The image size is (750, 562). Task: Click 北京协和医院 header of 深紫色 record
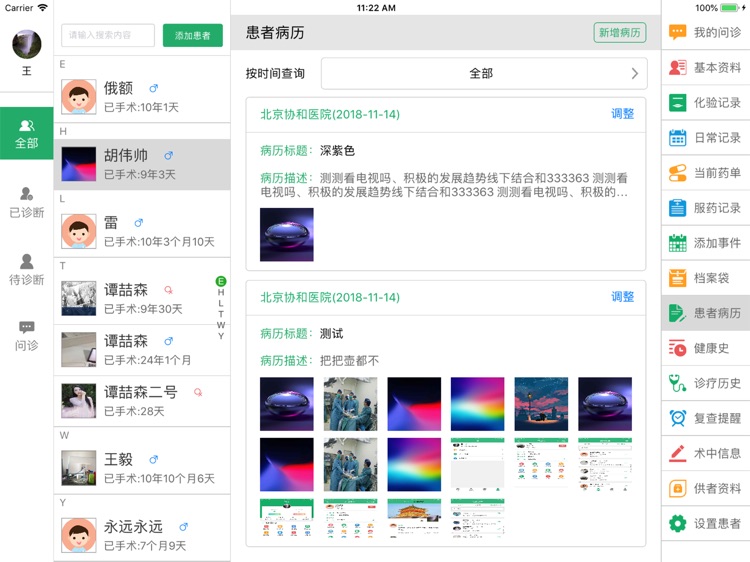[x=330, y=114]
